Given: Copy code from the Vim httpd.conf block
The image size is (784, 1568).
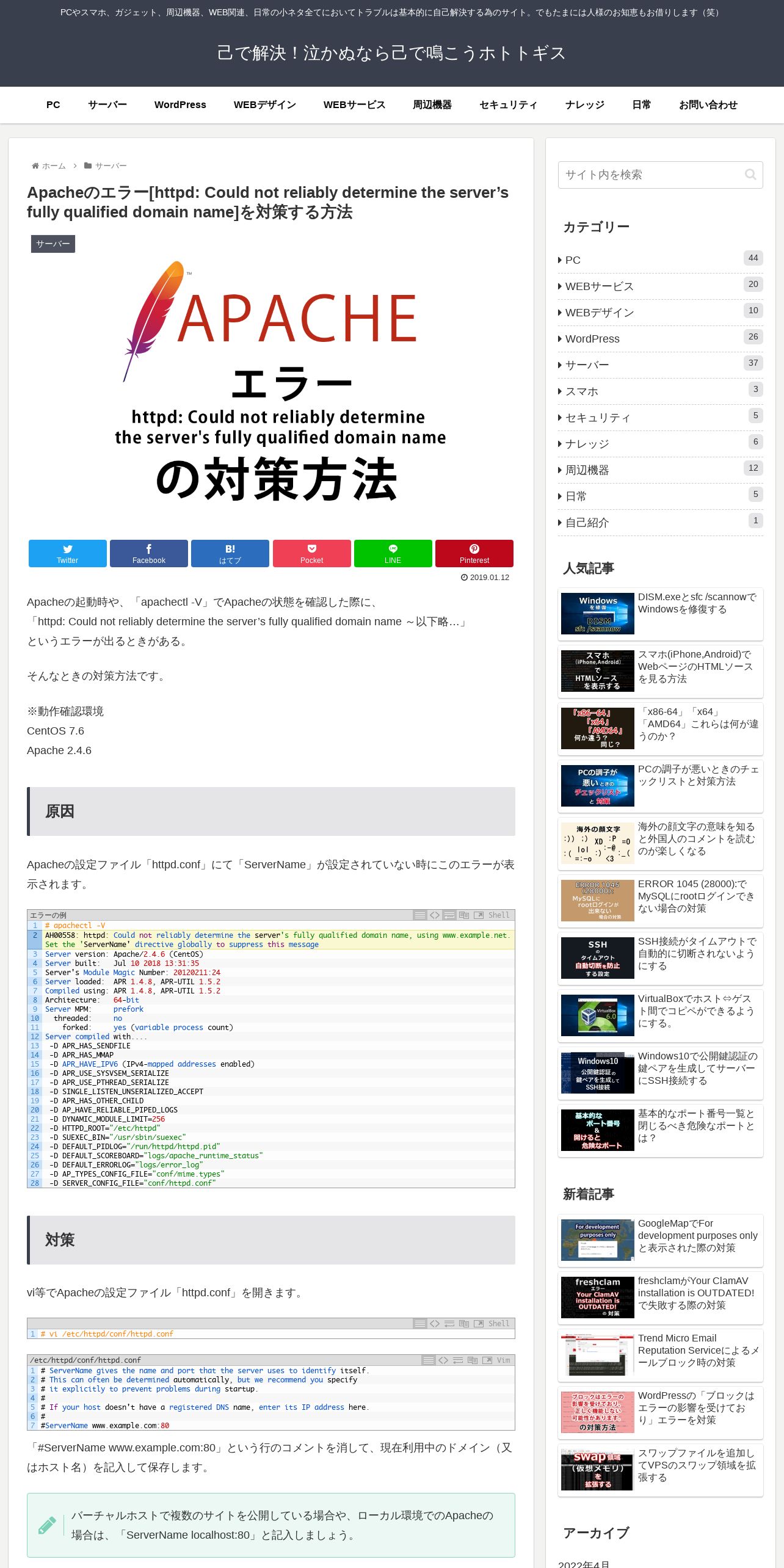Looking at the screenshot, I should pos(473,1360).
